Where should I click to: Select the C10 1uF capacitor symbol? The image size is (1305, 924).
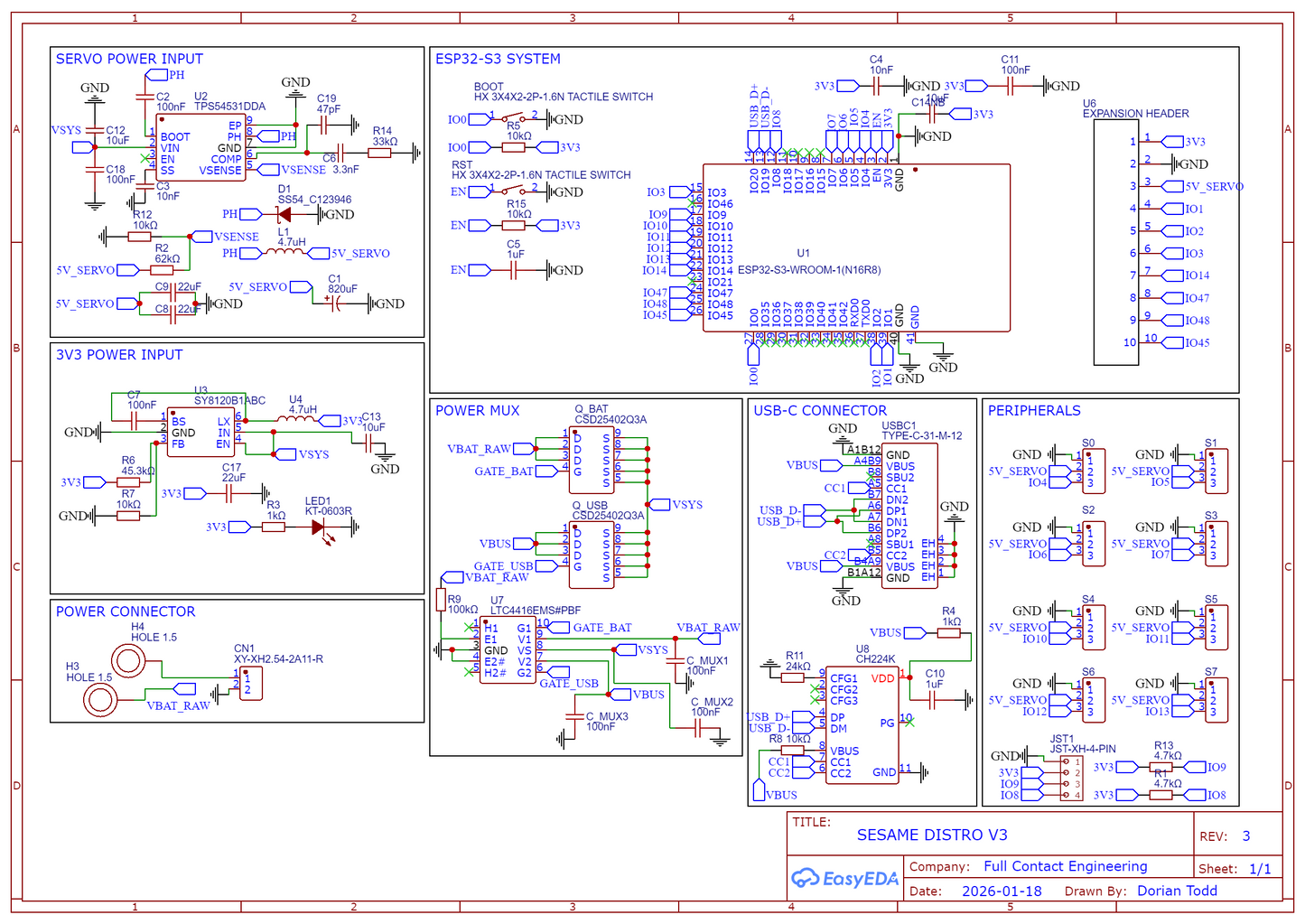coord(934,698)
